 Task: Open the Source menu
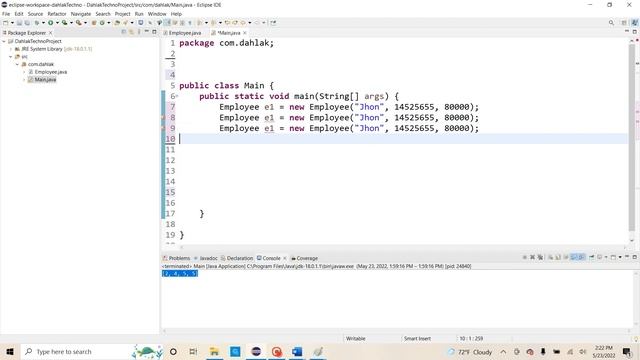click(35, 14)
